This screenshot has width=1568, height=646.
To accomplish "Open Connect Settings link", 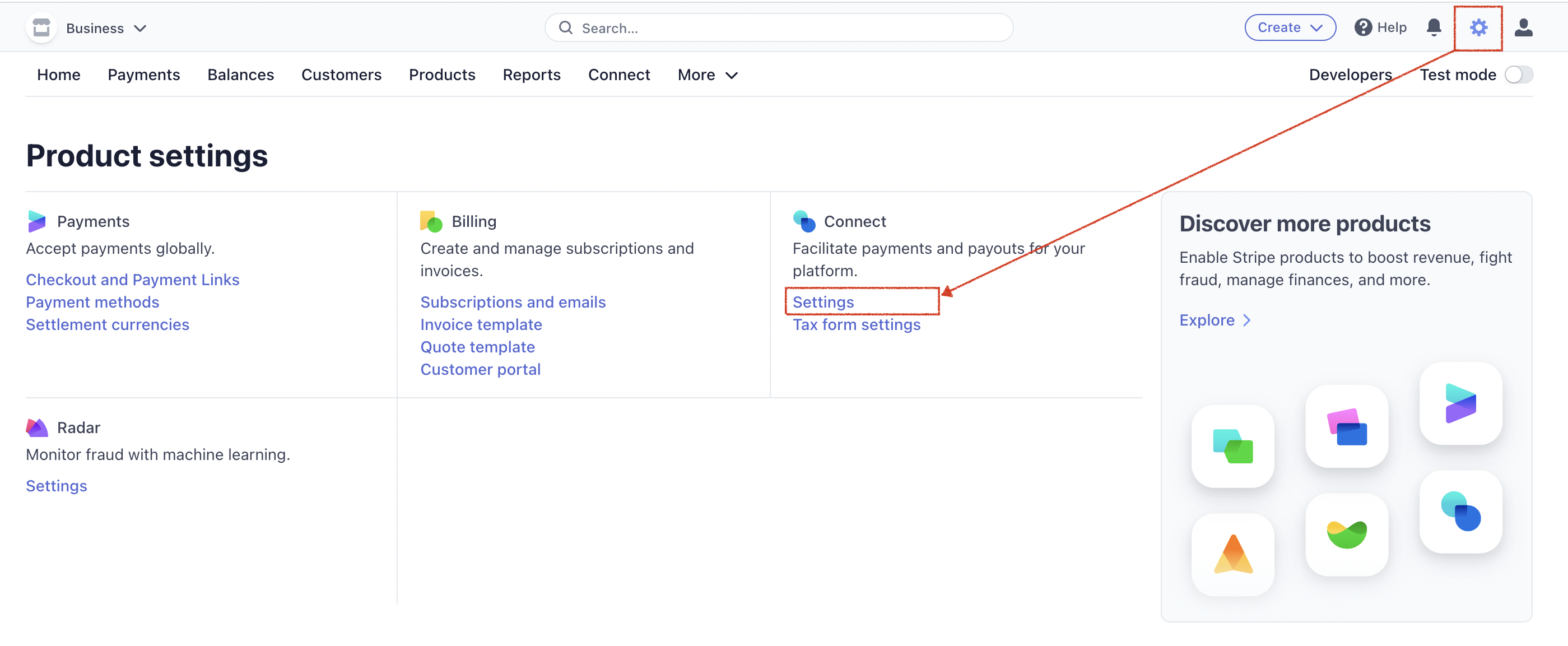I will pyautogui.click(x=823, y=302).
